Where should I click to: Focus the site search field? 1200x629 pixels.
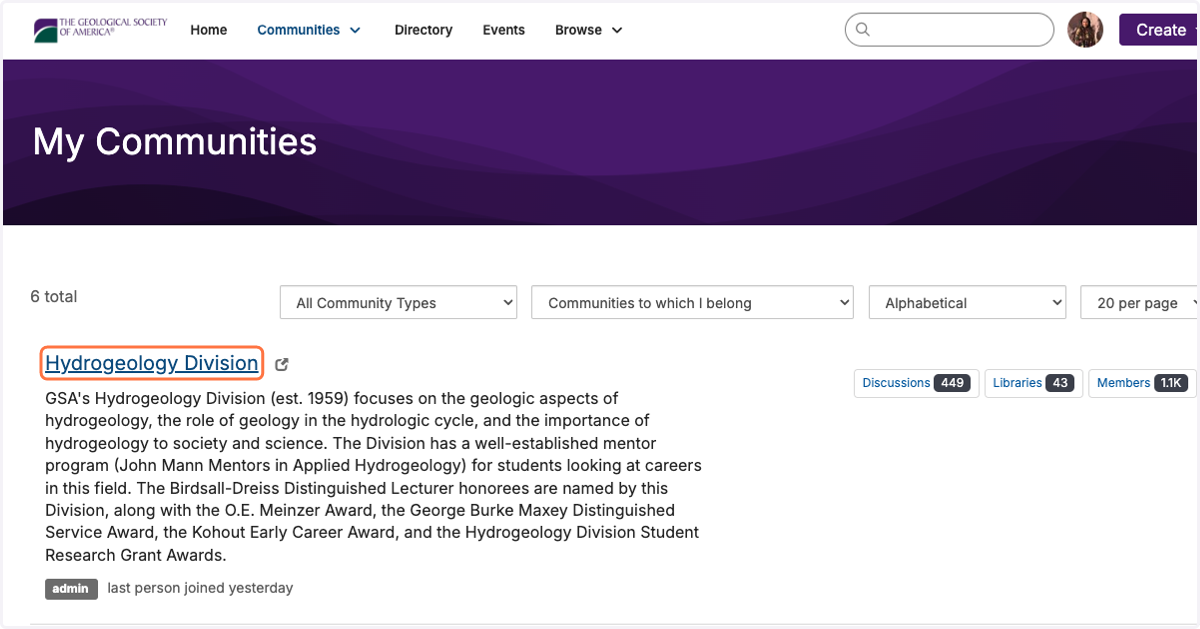(x=949, y=30)
